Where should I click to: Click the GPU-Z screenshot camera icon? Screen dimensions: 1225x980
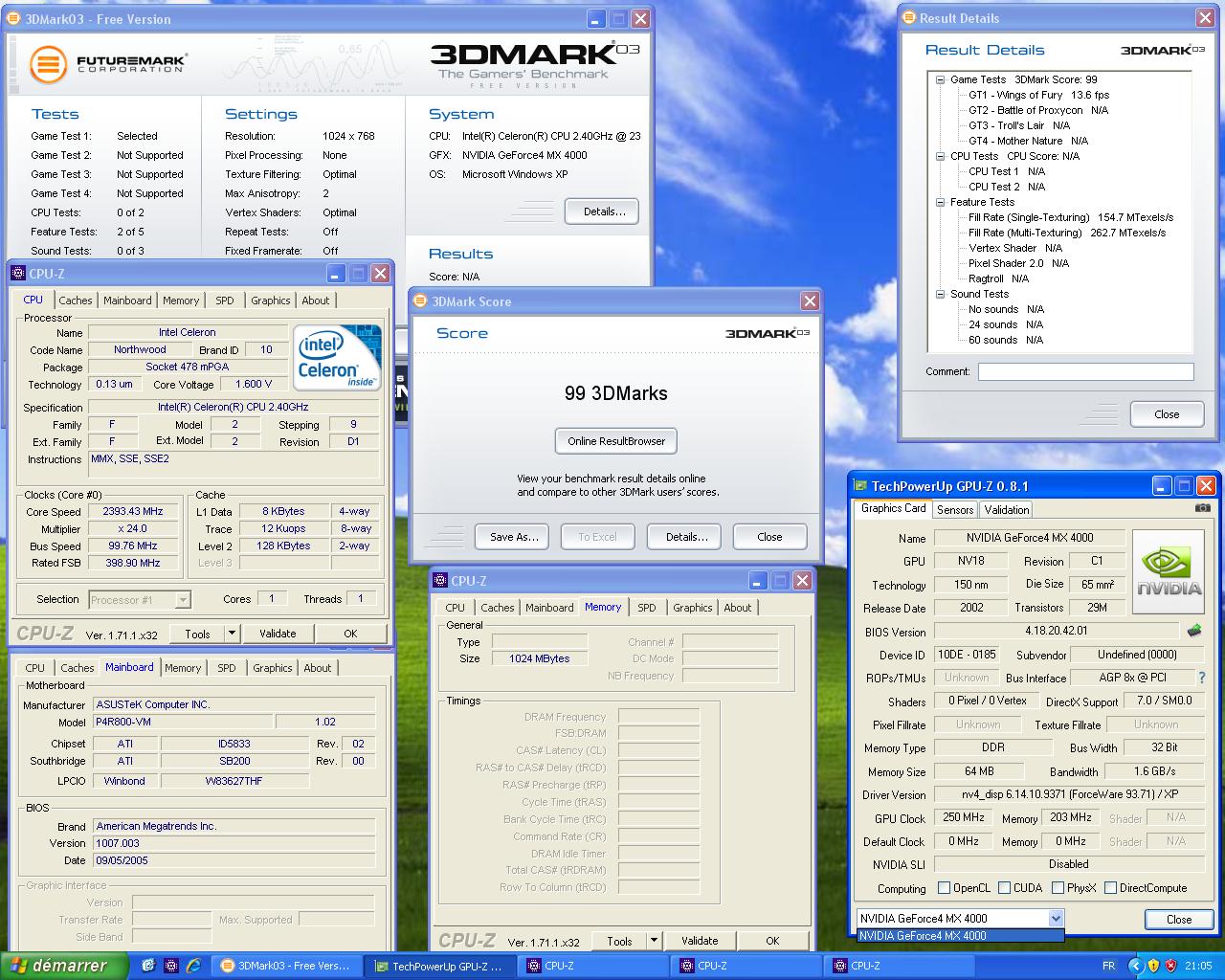(1203, 508)
